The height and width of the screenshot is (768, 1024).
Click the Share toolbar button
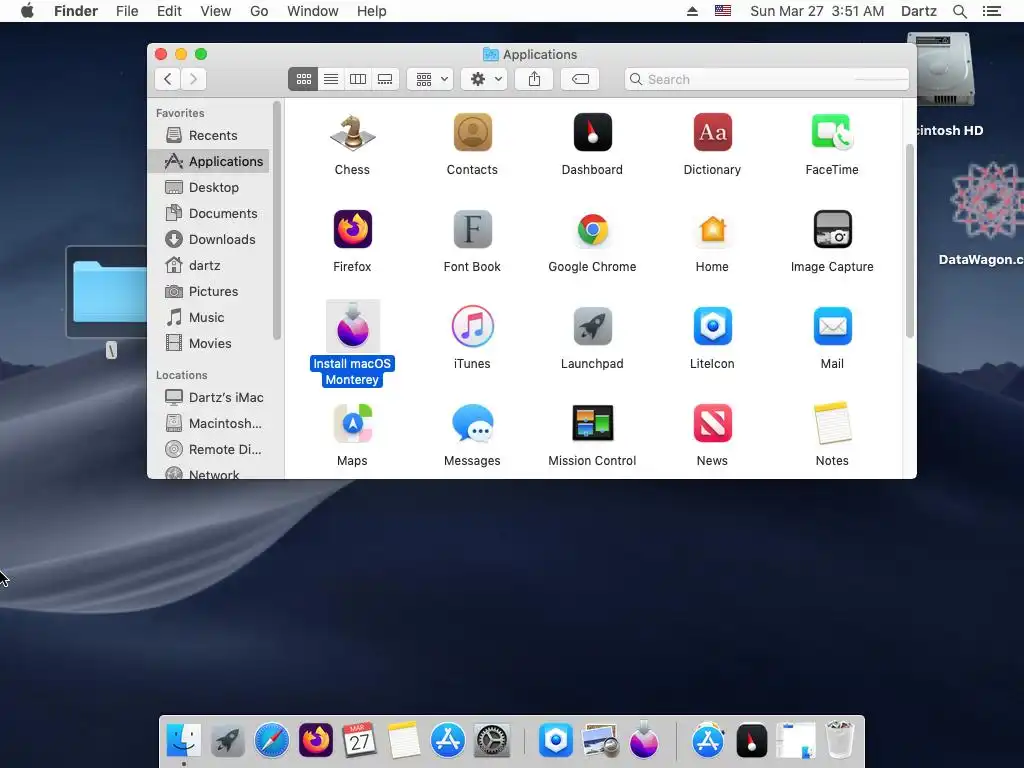[x=534, y=79]
